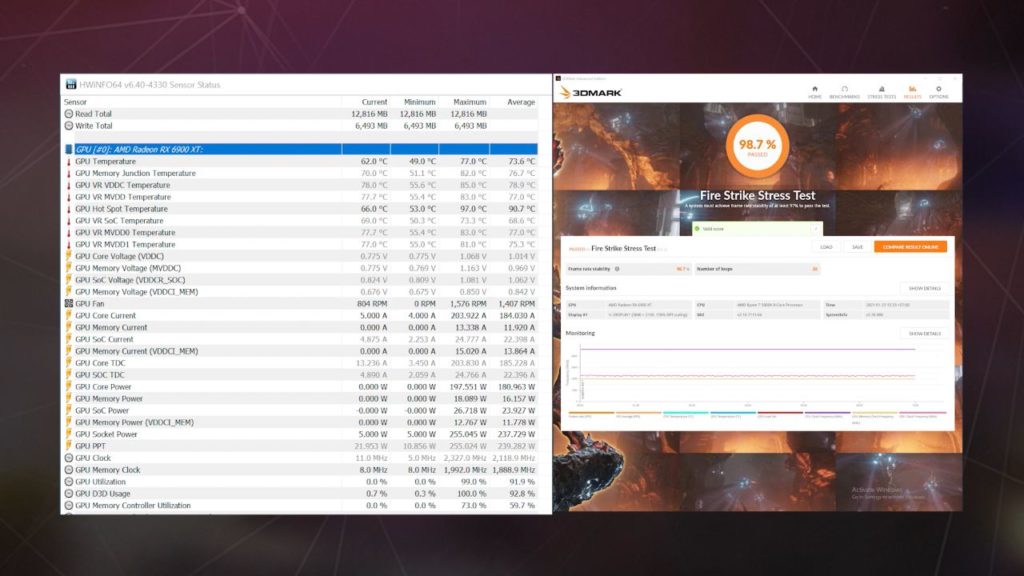Show details for System information

tap(924, 288)
